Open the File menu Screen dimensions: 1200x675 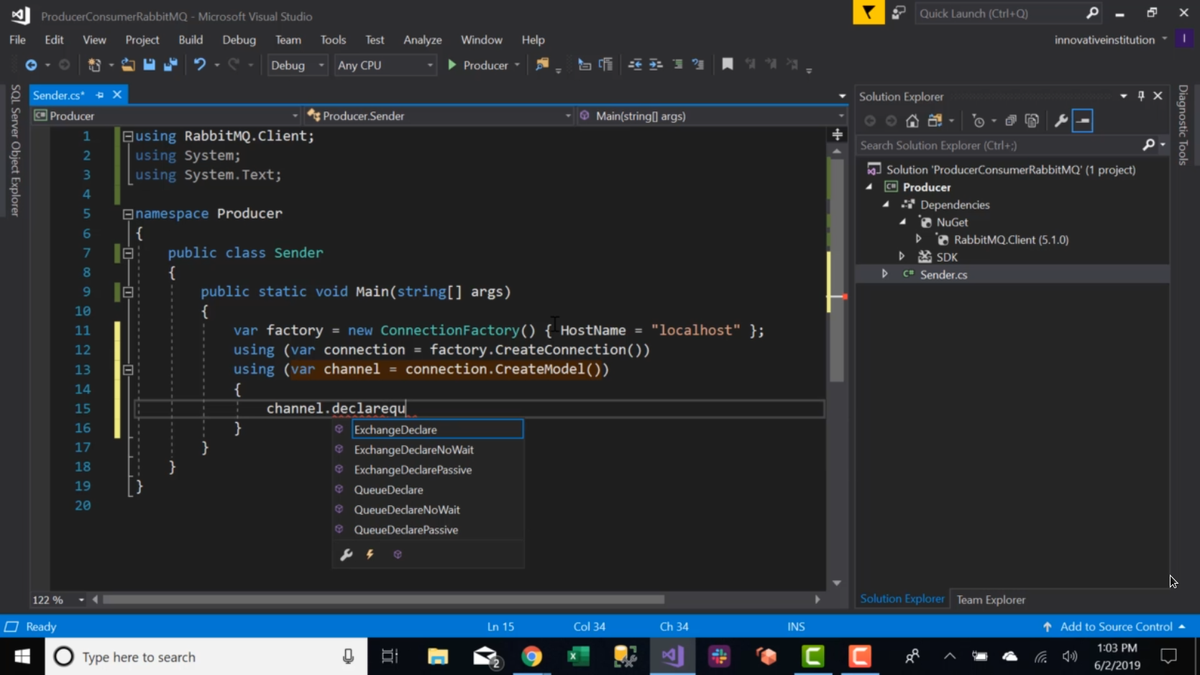tap(18, 40)
